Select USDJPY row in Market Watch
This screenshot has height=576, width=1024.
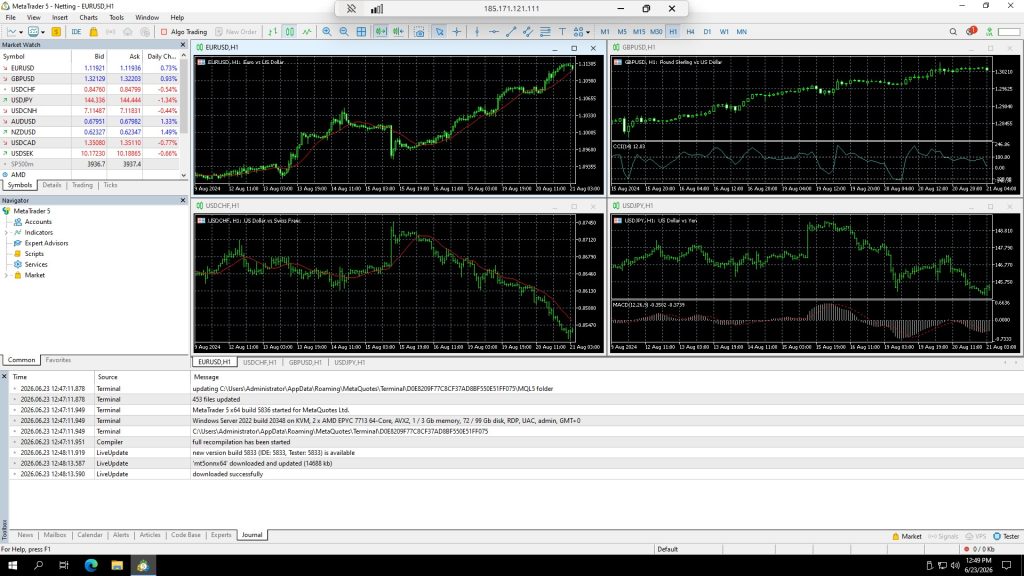pos(89,100)
